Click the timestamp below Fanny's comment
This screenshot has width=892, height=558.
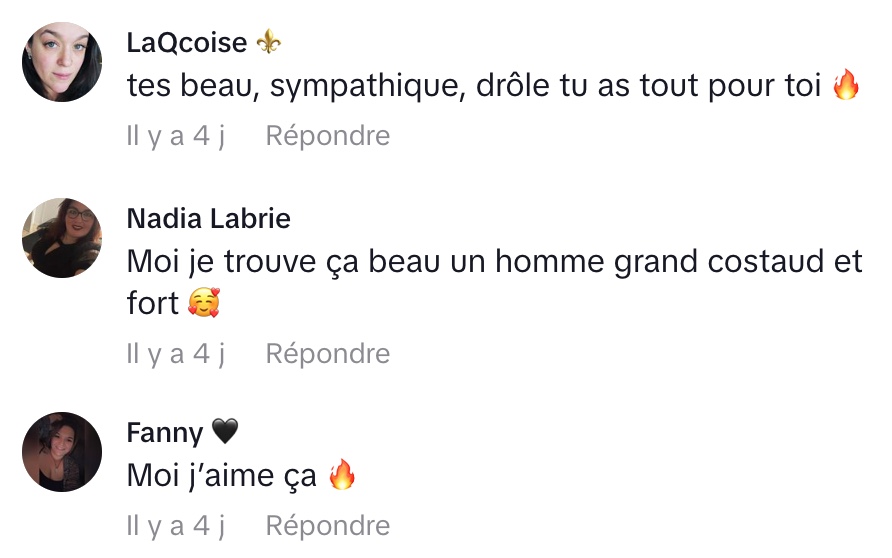175,526
